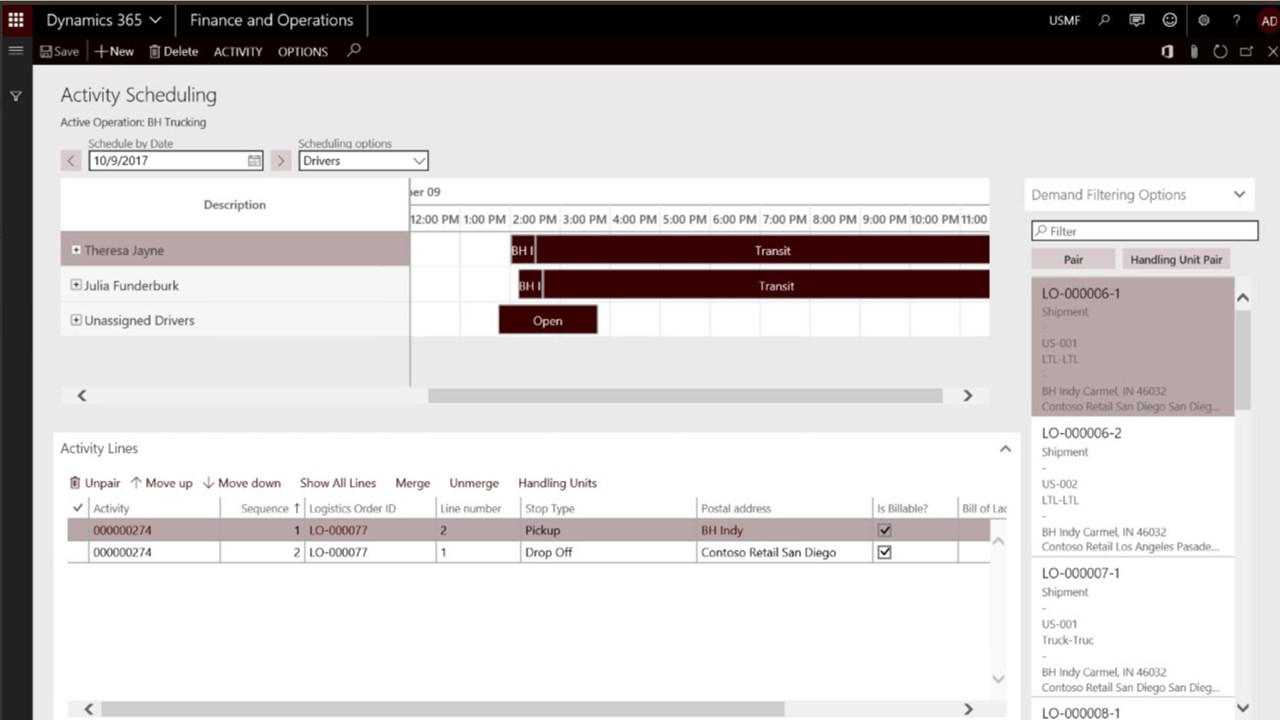The image size is (1280, 720).
Task: Click Unmerge in Activity Lines
Action: [474, 483]
